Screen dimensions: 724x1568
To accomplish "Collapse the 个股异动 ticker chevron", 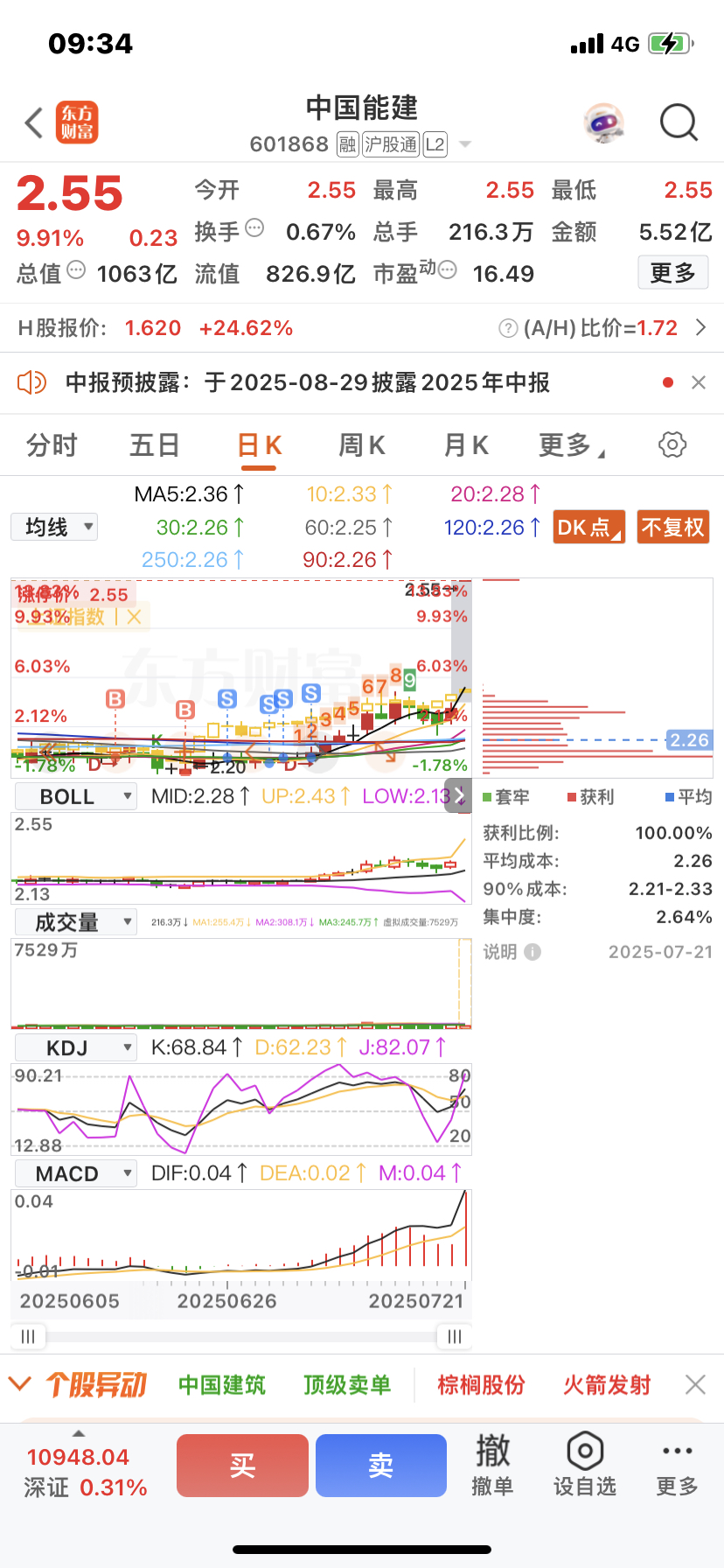I will pos(19,1385).
